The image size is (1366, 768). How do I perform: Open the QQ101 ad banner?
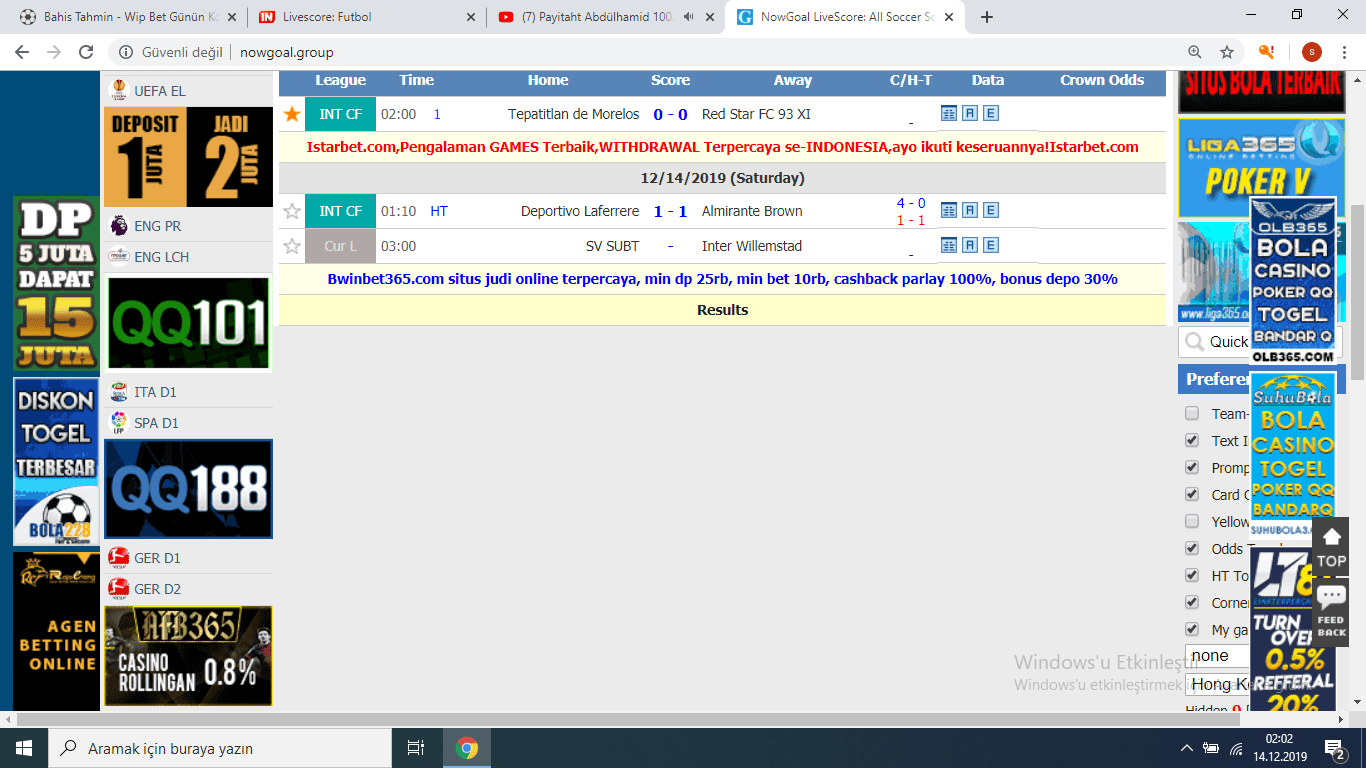pos(188,323)
